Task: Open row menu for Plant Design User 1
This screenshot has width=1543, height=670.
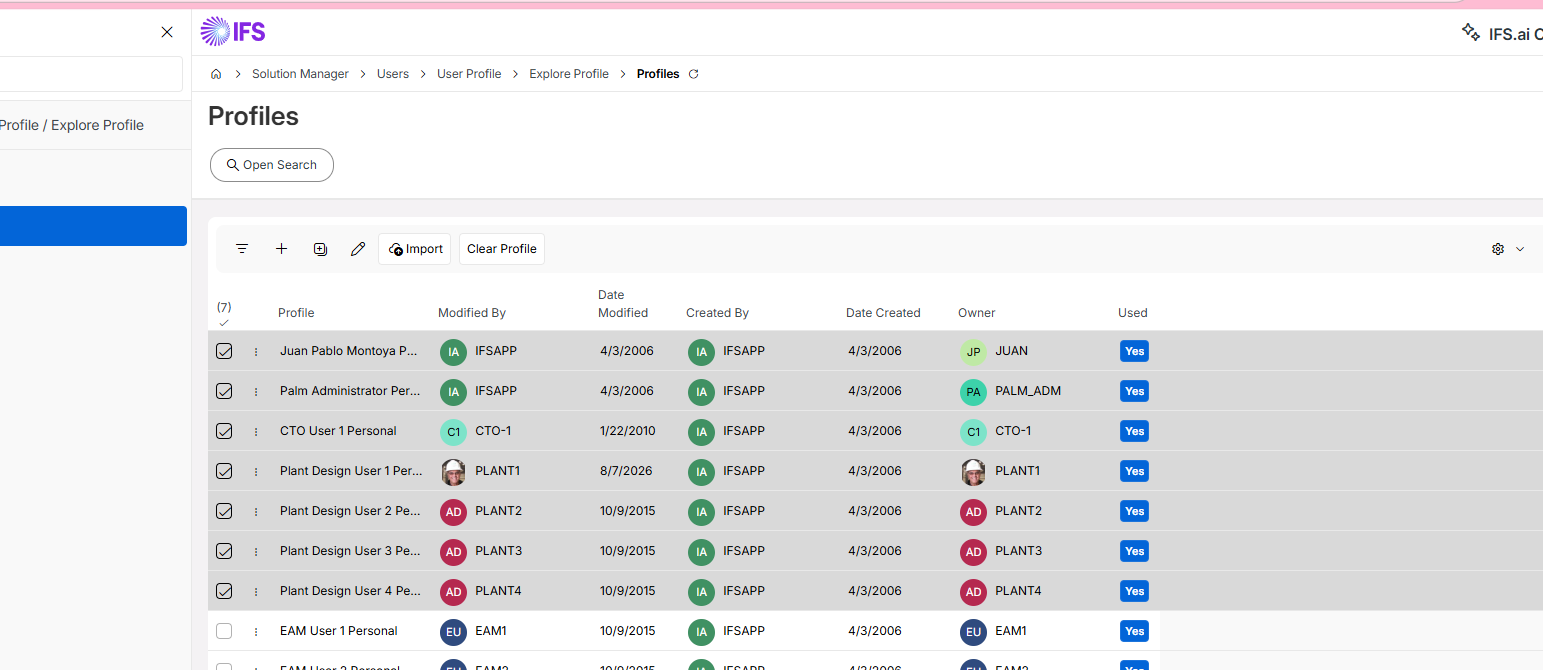Action: coord(256,471)
